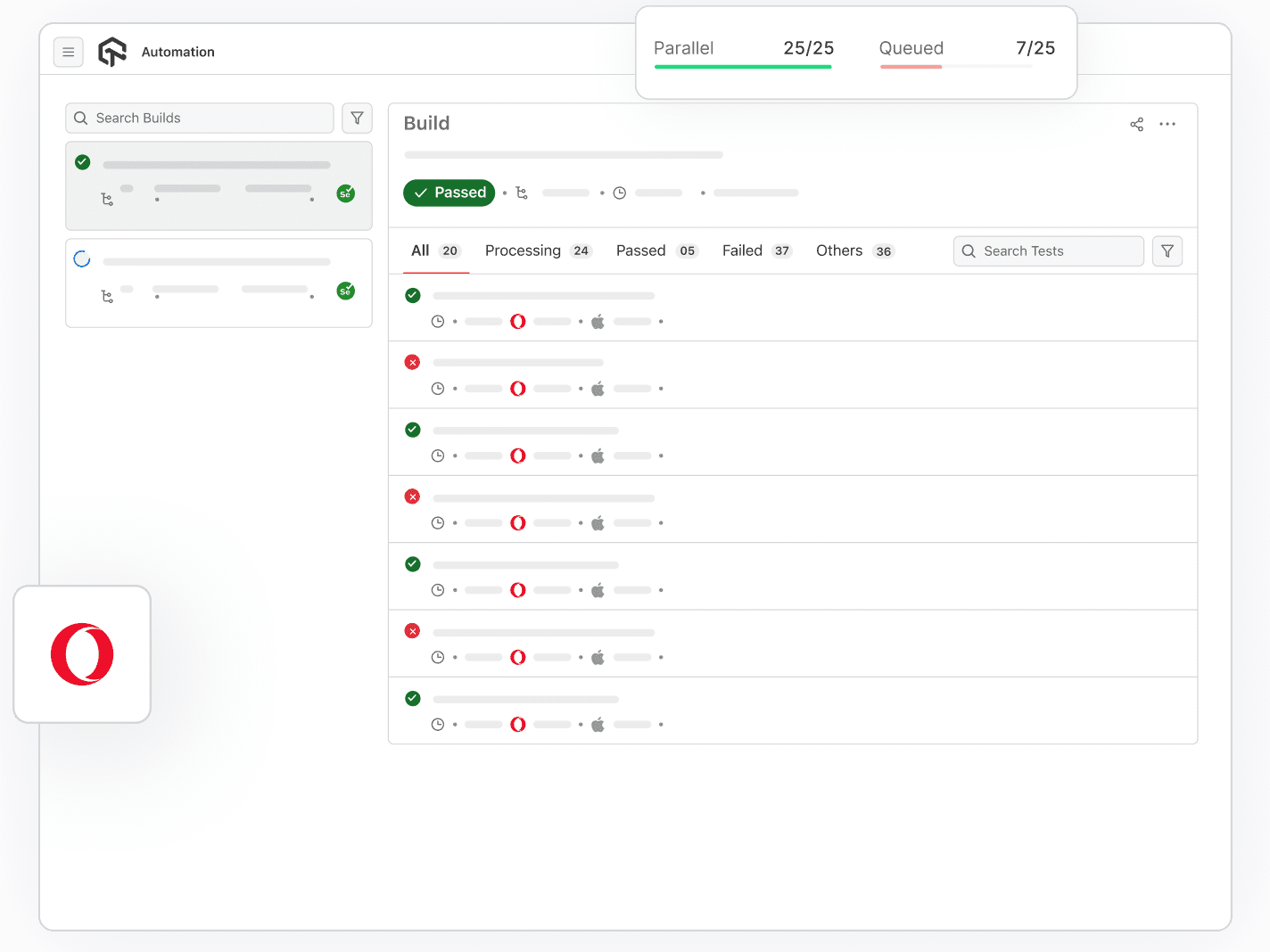Open the test filter panel
The image size is (1270, 952).
coord(1167,250)
